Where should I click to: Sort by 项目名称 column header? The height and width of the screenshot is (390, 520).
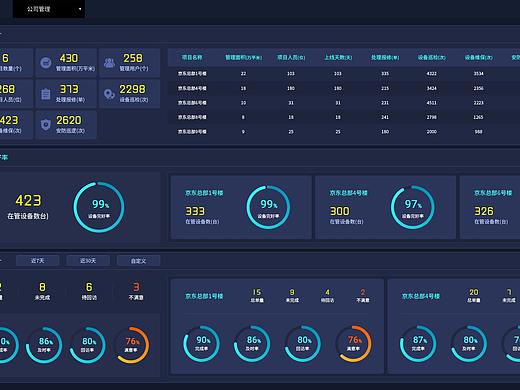pyautogui.click(x=192, y=57)
